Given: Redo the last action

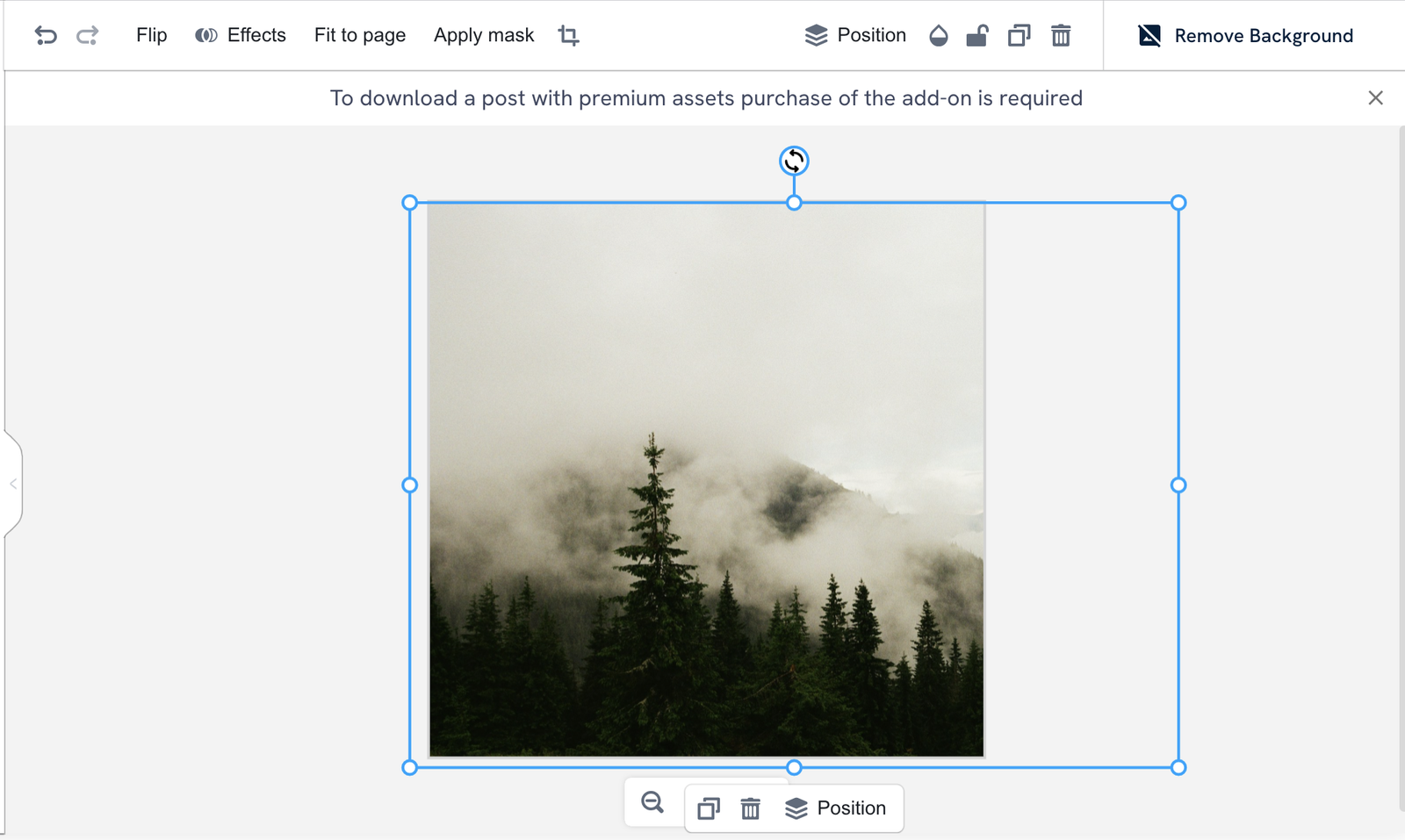Looking at the screenshot, I should pos(85,35).
